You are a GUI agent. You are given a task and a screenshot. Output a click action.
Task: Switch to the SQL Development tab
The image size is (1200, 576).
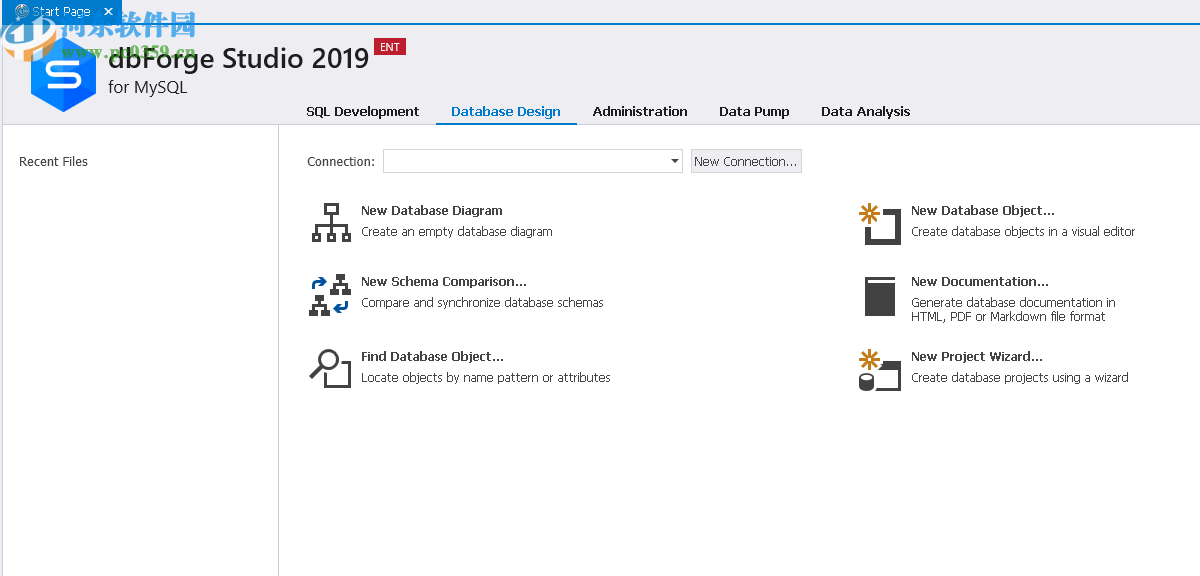(362, 111)
